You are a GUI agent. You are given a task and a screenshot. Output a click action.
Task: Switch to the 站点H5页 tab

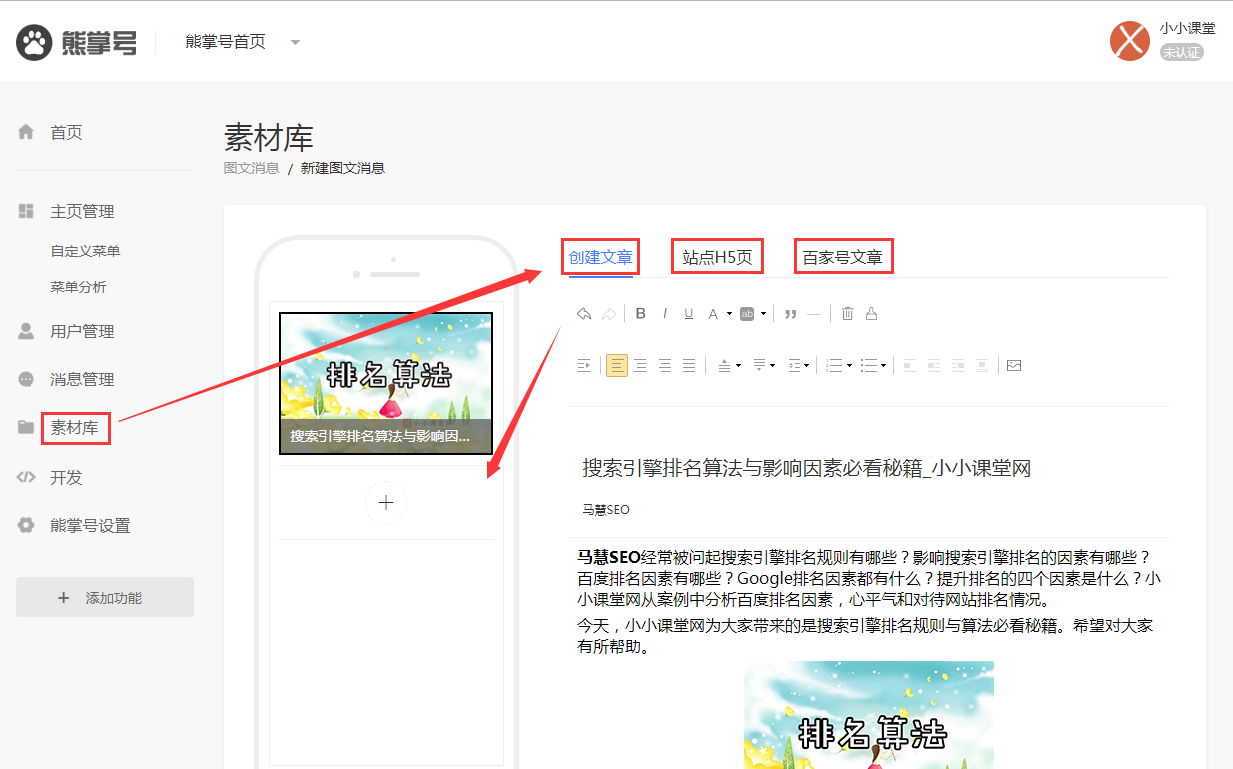(717, 257)
